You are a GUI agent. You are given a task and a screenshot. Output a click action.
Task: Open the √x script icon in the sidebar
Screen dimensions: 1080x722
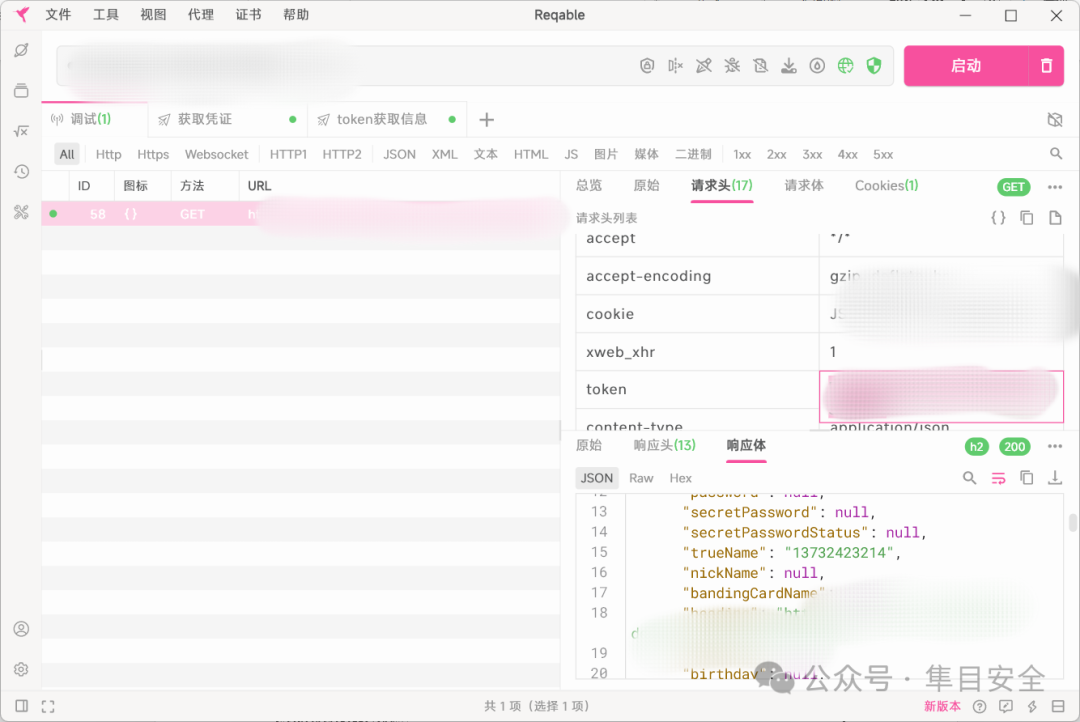[x=21, y=131]
